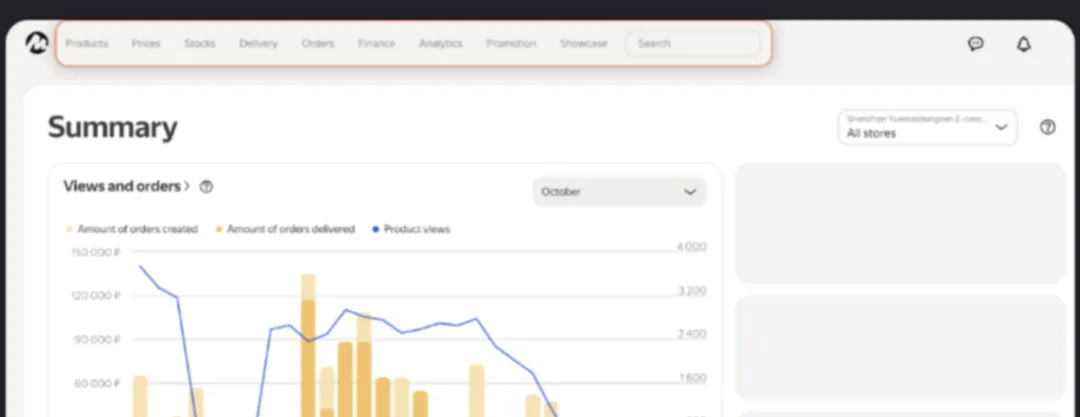Click the Search input field
The image size is (1080, 417).
point(693,44)
